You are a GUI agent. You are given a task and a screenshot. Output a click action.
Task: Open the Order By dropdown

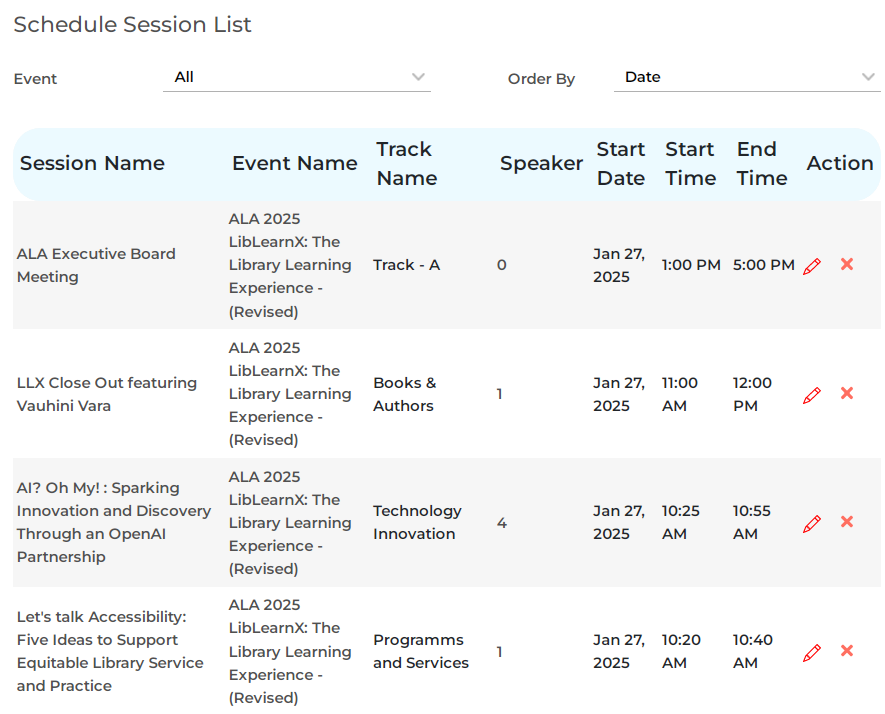click(746, 78)
